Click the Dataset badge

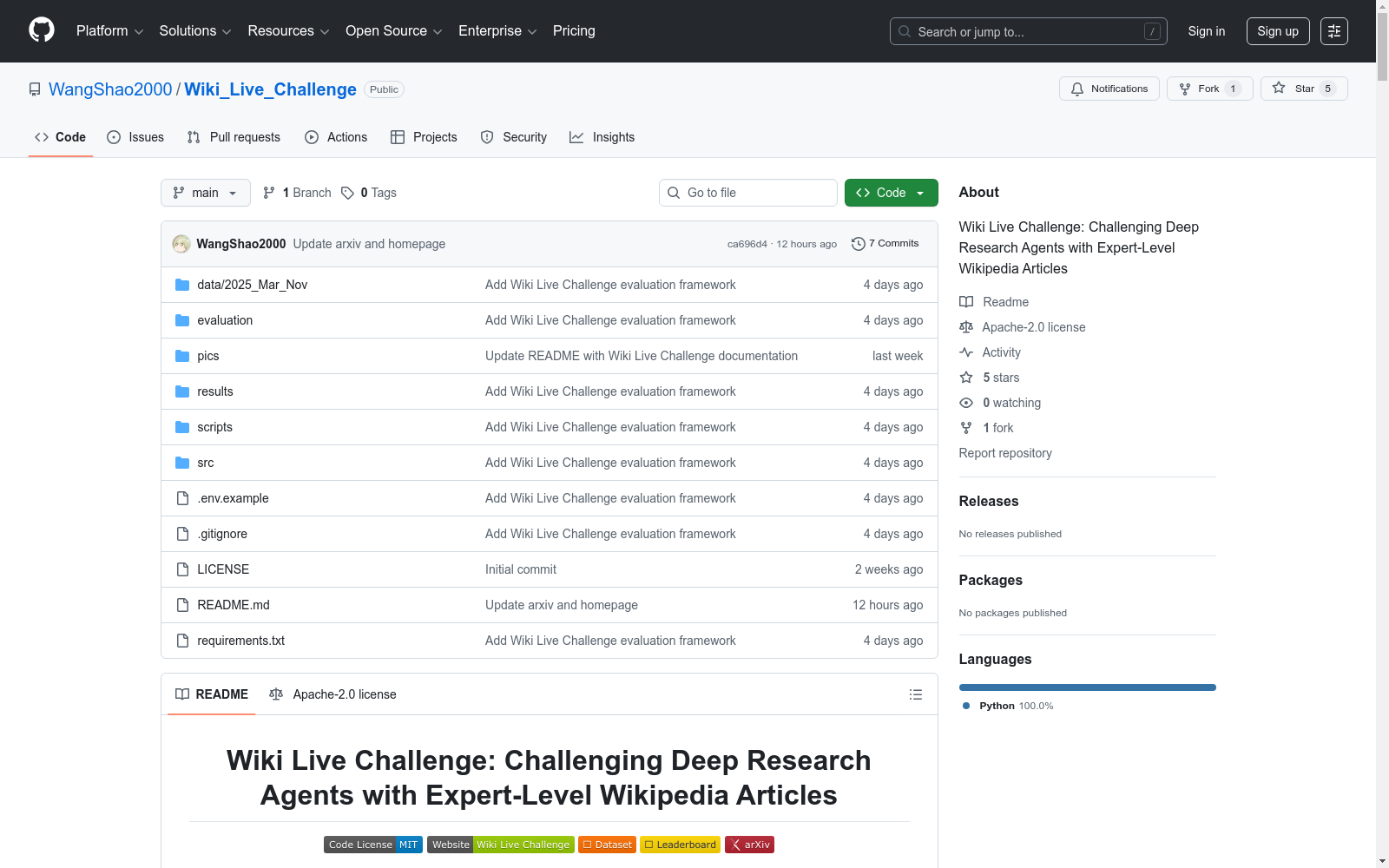pos(608,845)
